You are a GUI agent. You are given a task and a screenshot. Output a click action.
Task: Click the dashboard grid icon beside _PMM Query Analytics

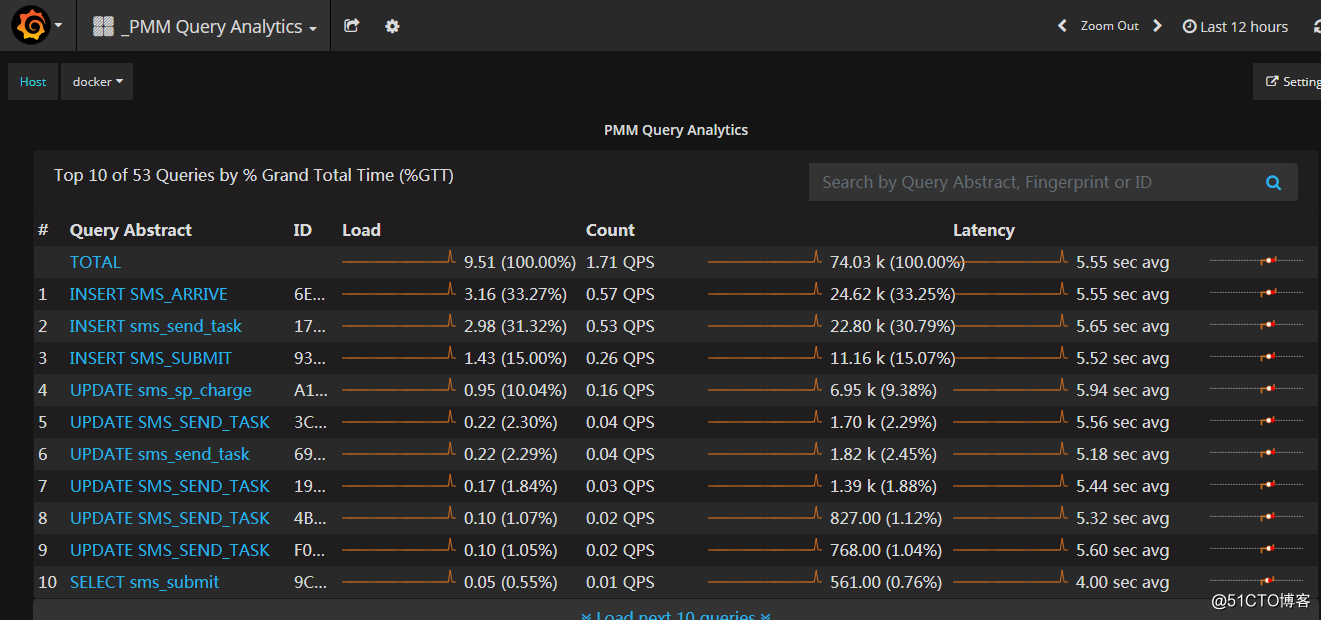tap(103, 27)
